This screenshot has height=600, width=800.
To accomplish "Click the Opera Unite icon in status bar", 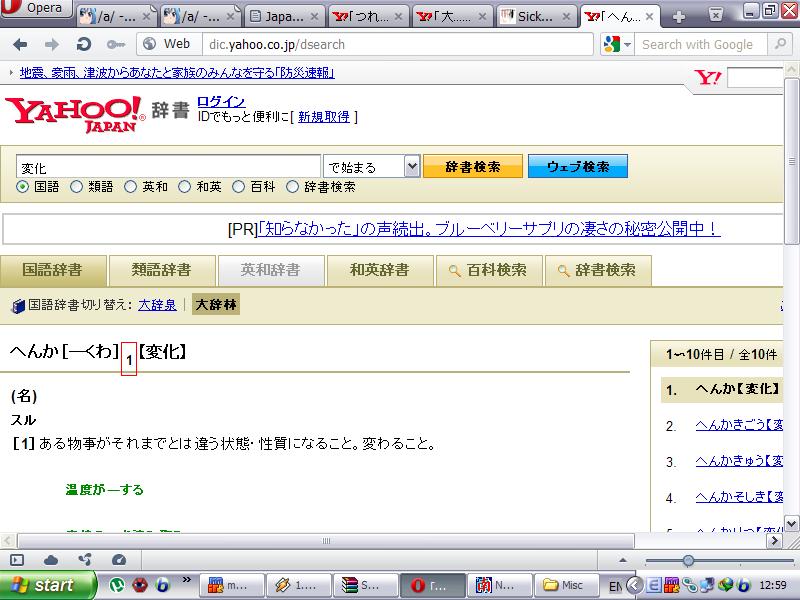I will tap(85, 560).
